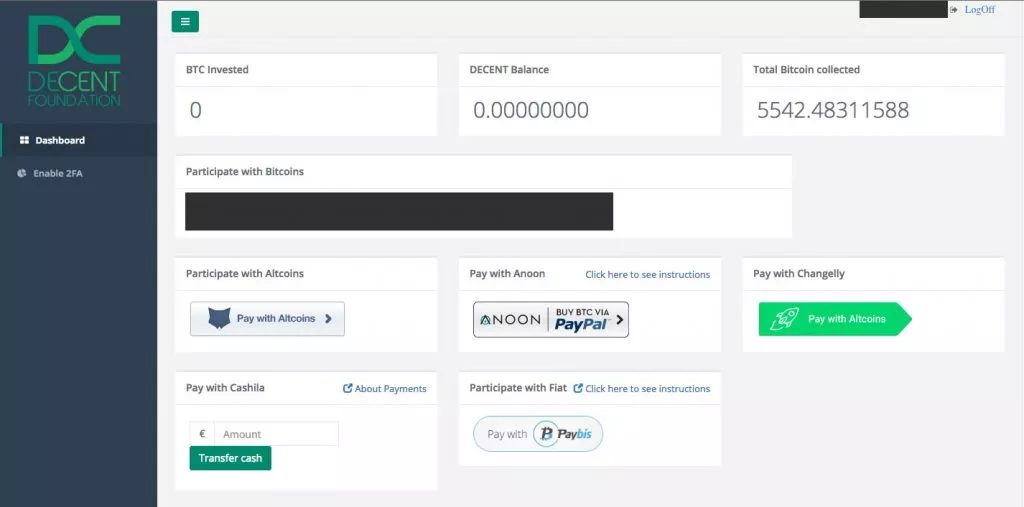Open Fiat's 'Click here to see instructions' link

coord(647,388)
